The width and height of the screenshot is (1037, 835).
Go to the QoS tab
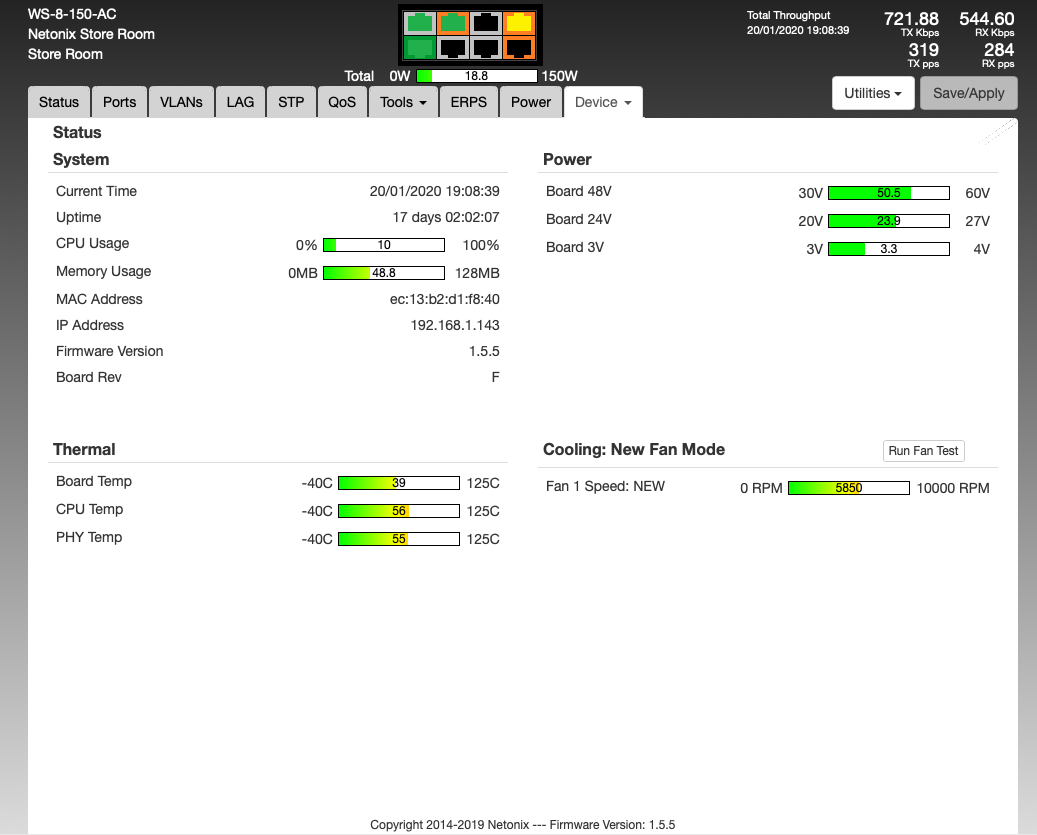click(x=342, y=102)
